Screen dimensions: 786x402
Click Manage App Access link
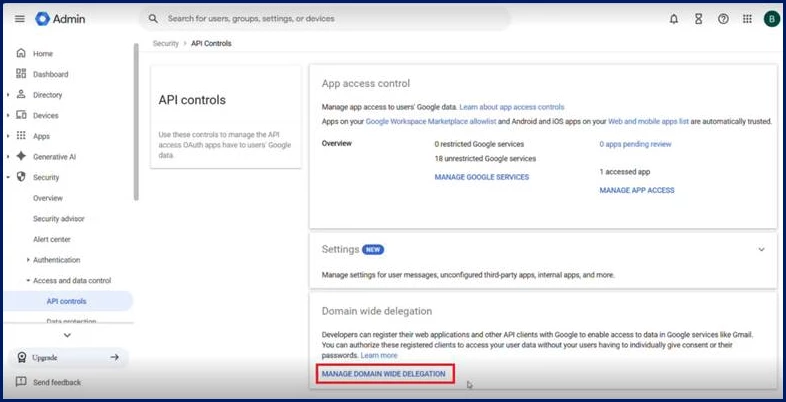[x=637, y=190]
